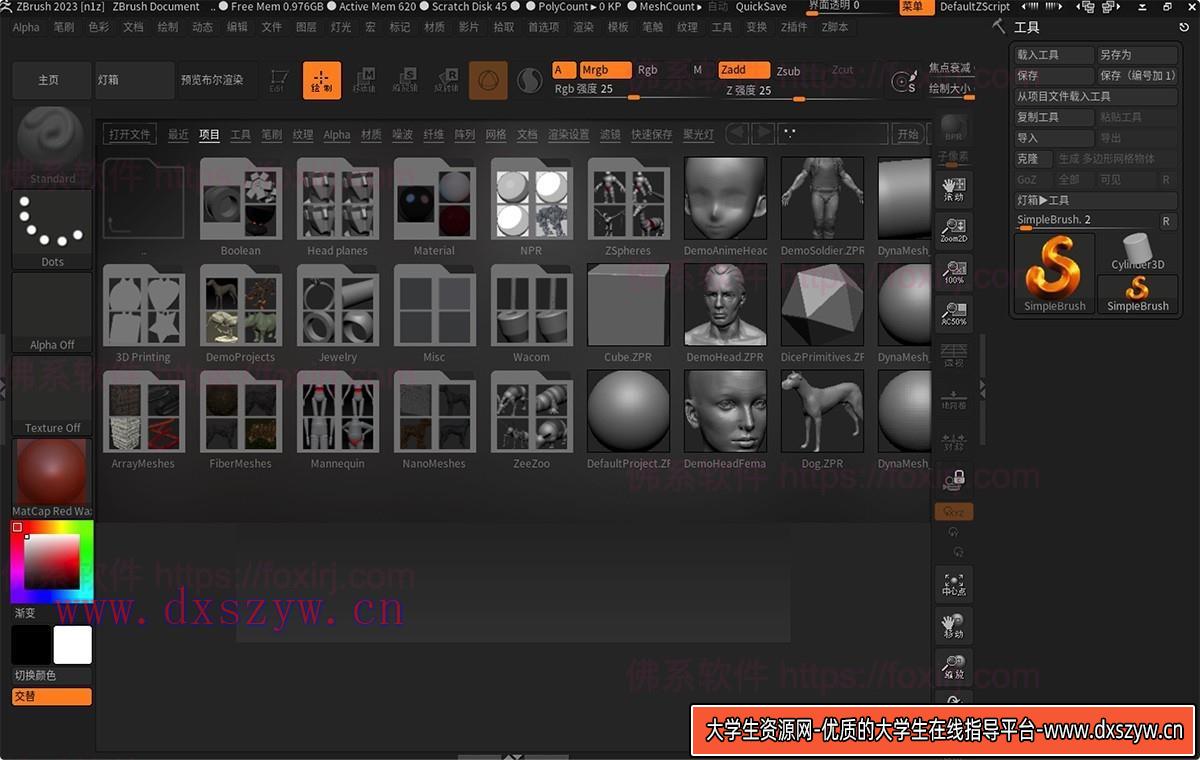
Task: Select the 滚动 scroll canvas icon
Action: (x=954, y=189)
